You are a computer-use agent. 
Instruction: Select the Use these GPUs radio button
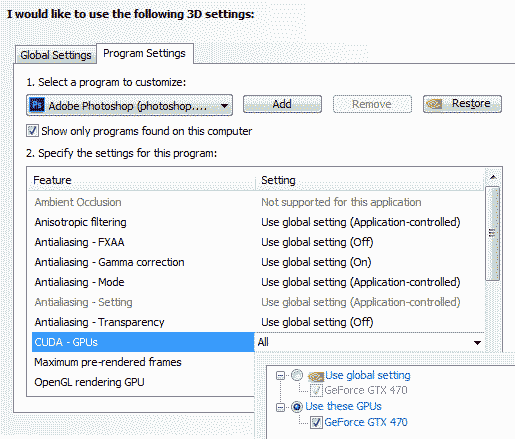[297, 407]
